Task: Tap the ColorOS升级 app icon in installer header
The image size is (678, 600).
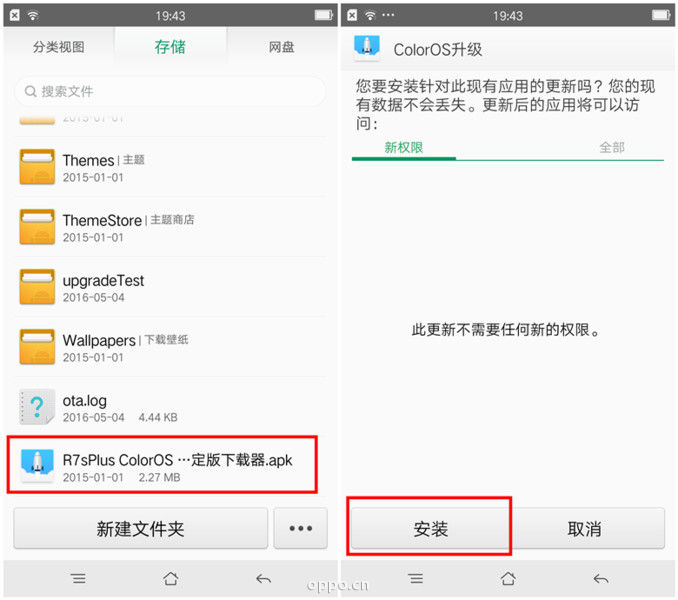Action: 367,48
